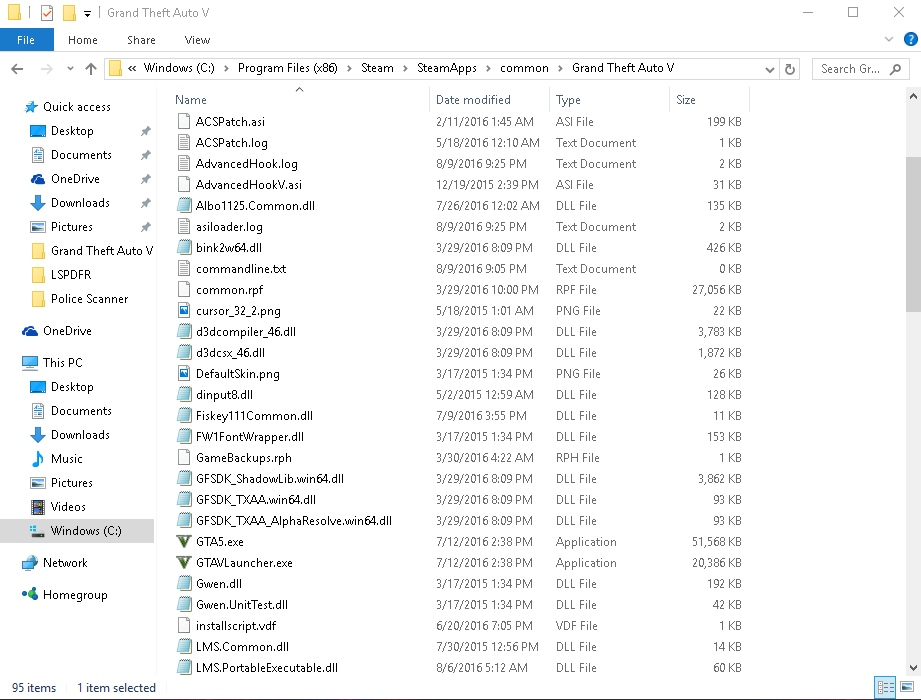The width and height of the screenshot is (921, 700).
Task: Select the file LMS.PortableExecutable.dll
Action: (267, 668)
